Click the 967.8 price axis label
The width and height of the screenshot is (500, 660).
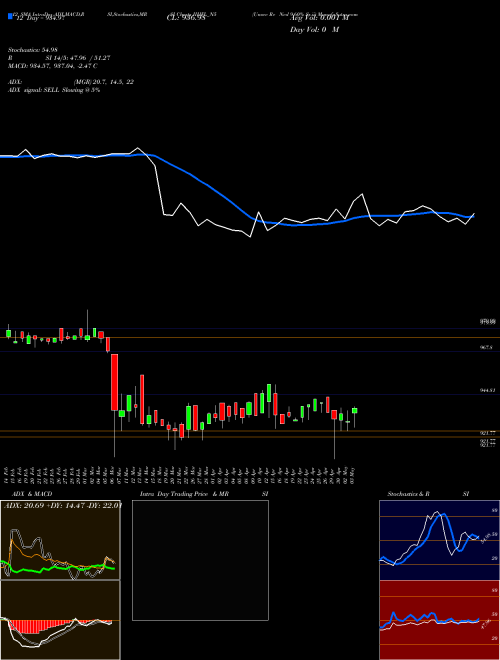coord(486,348)
